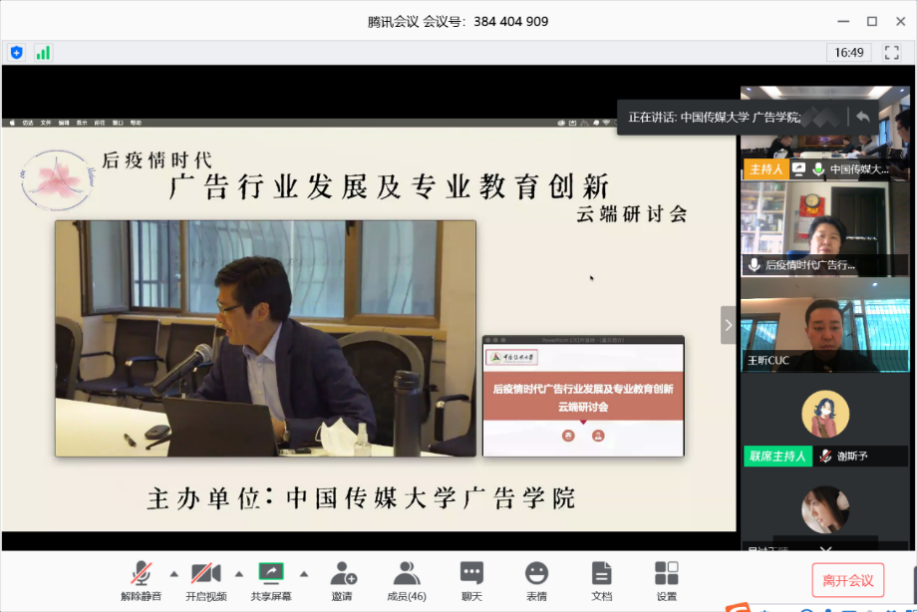Open the 表情 emoji reactions
The width and height of the screenshot is (917, 612).
tap(537, 580)
